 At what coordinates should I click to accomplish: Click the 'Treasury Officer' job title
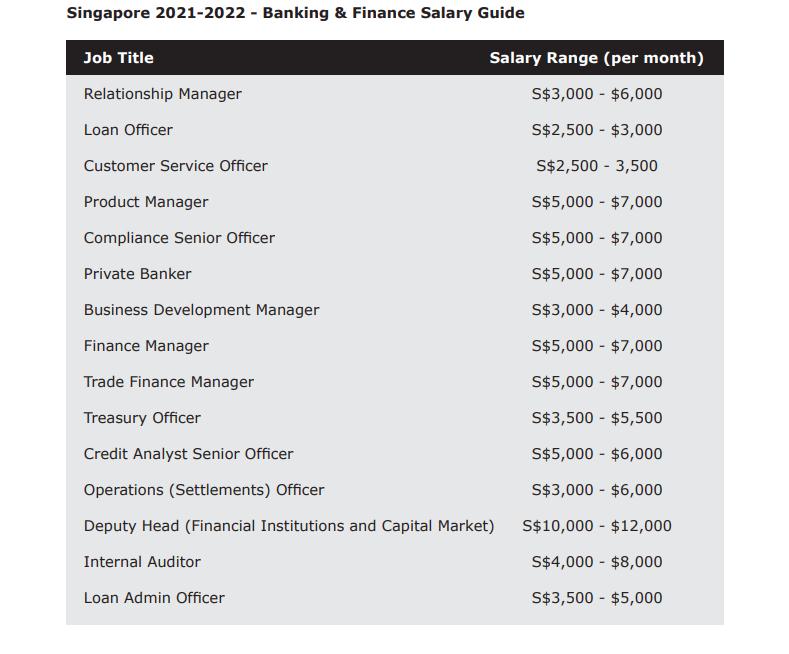point(142,418)
